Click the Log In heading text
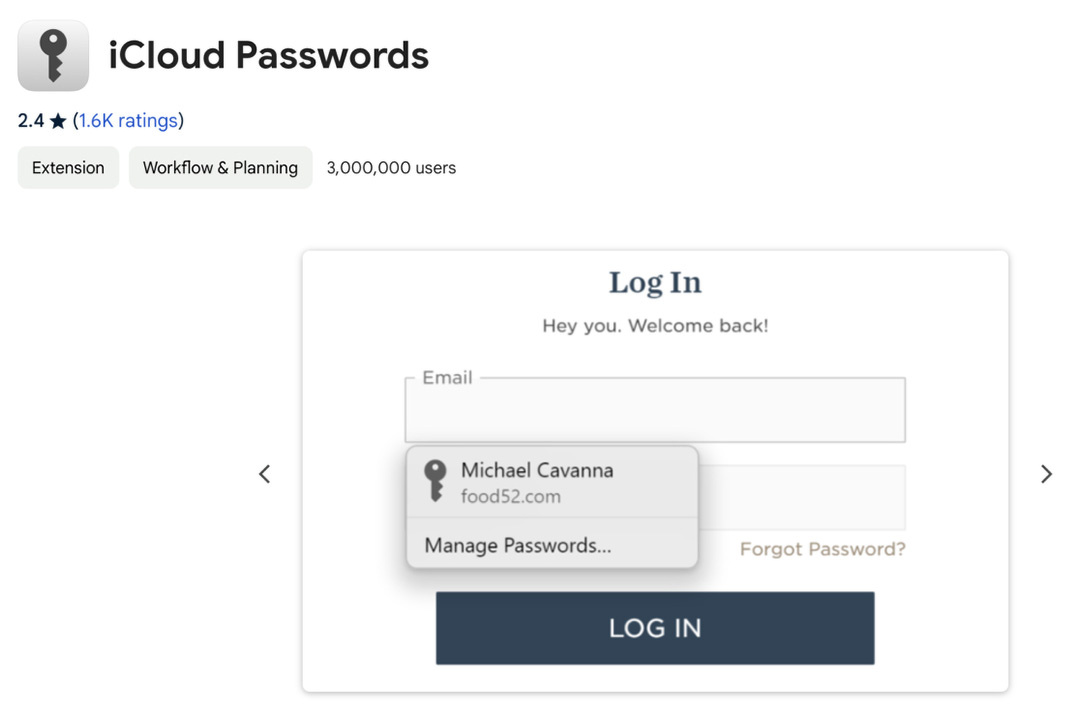 pos(655,283)
